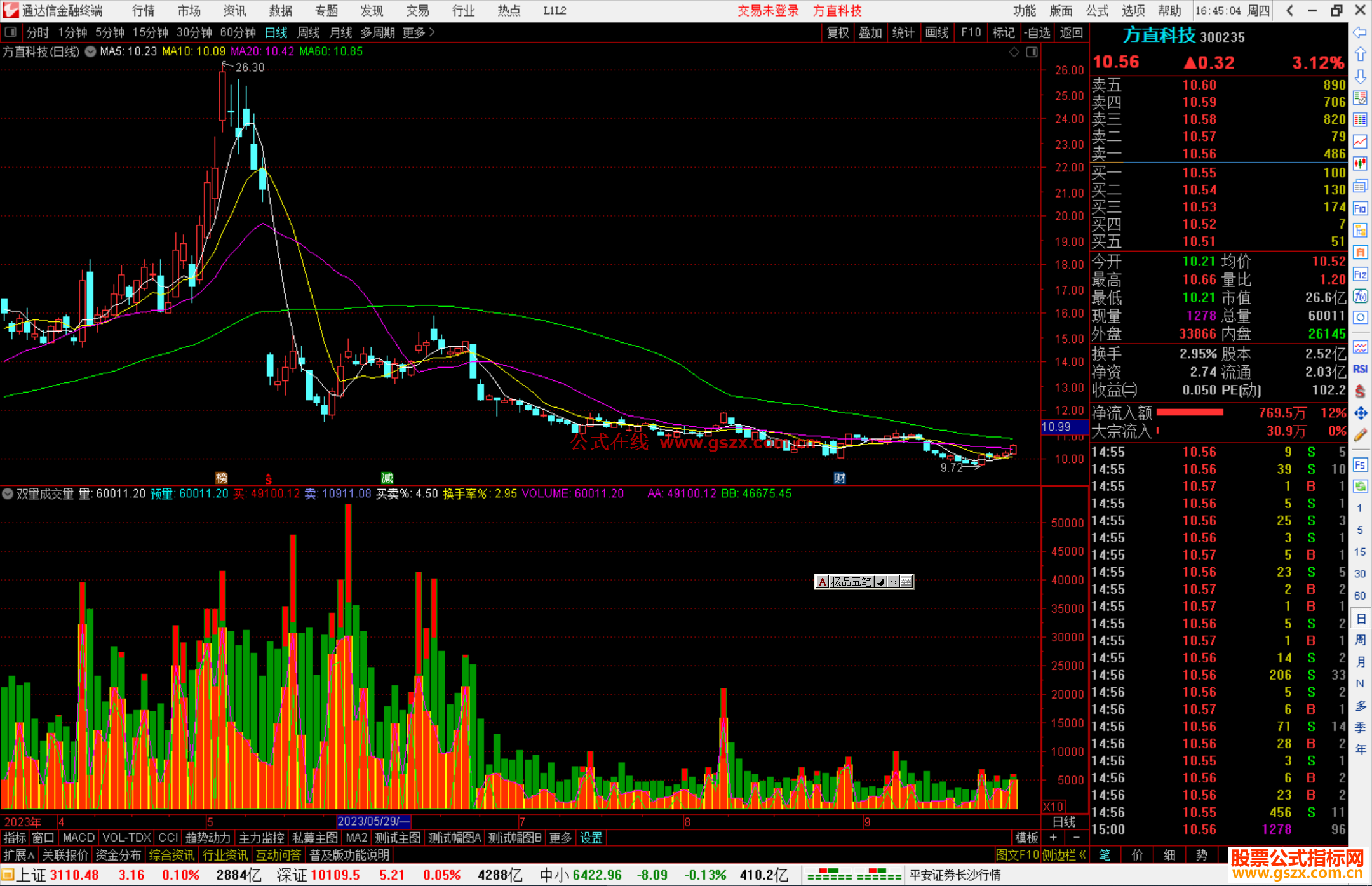Click the 设置 indicator settings button
1372x886 pixels.
[x=591, y=838]
